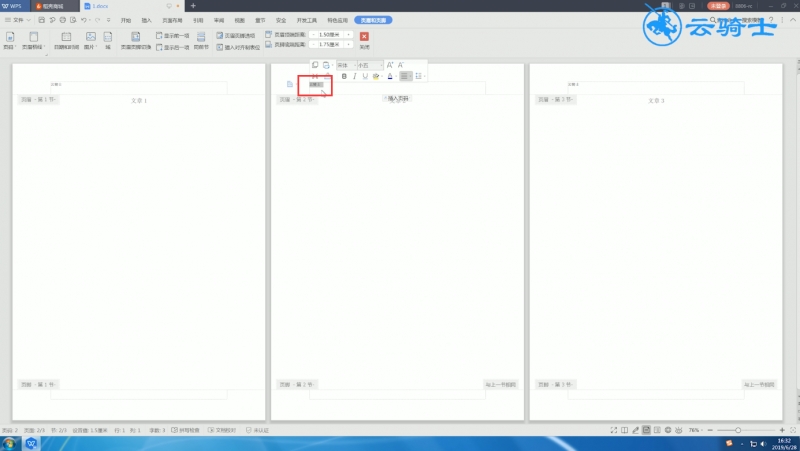Image resolution: width=800 pixels, height=451 pixels.
Task: Click 插入对齐制表位 in the ribbon
Action: (x=238, y=47)
